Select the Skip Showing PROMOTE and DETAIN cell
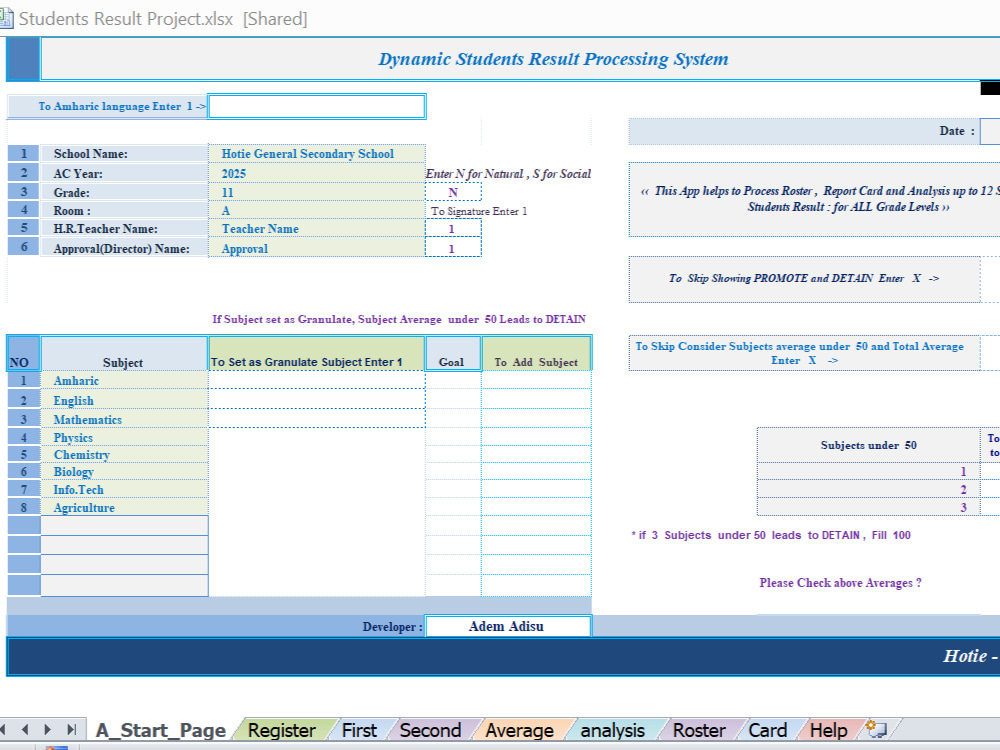This screenshot has height=750, width=1000. [x=804, y=279]
